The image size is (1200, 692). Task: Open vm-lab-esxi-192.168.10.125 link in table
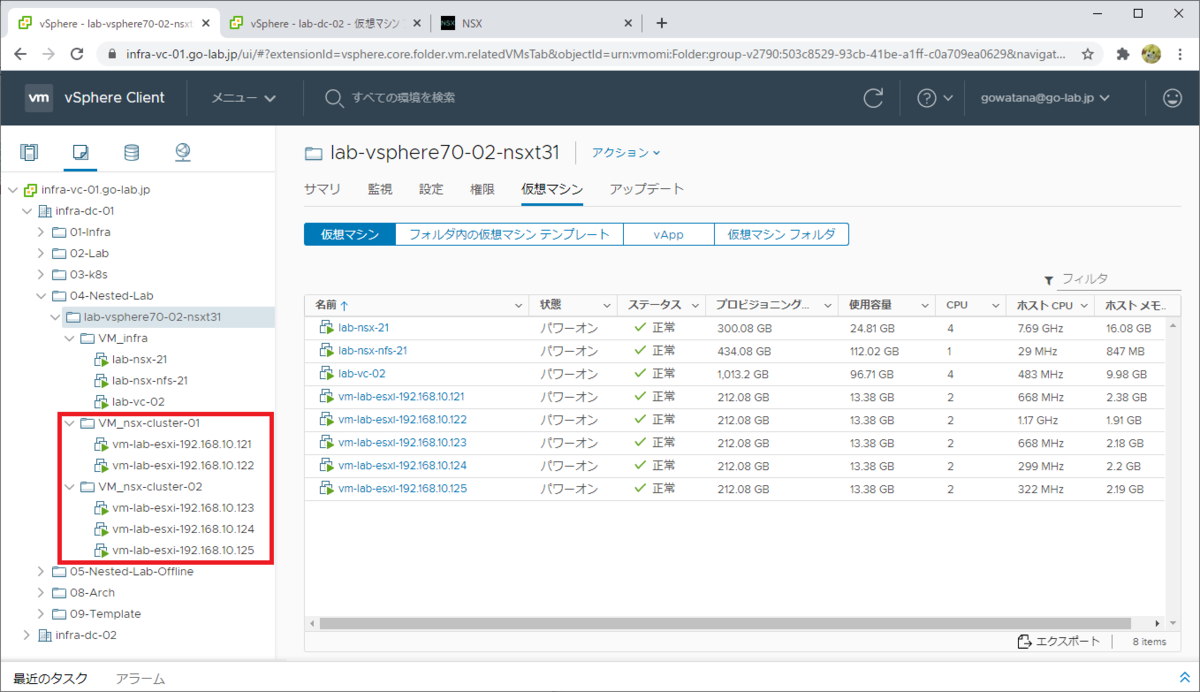pos(402,489)
